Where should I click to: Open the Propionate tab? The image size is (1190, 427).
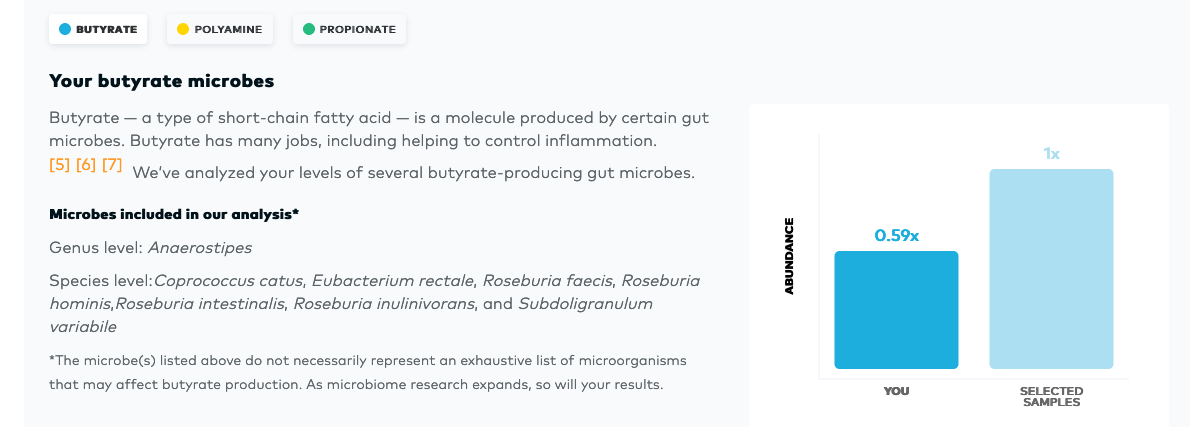349,30
